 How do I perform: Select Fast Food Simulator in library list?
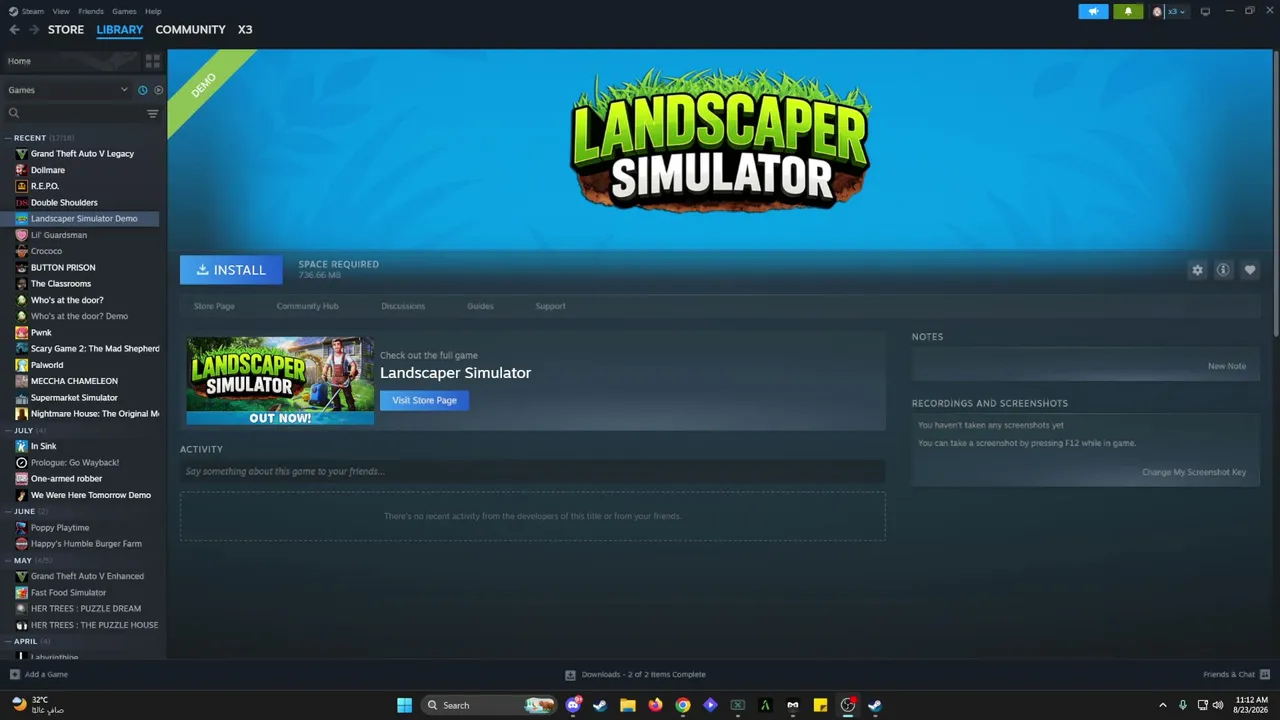[68, 593]
